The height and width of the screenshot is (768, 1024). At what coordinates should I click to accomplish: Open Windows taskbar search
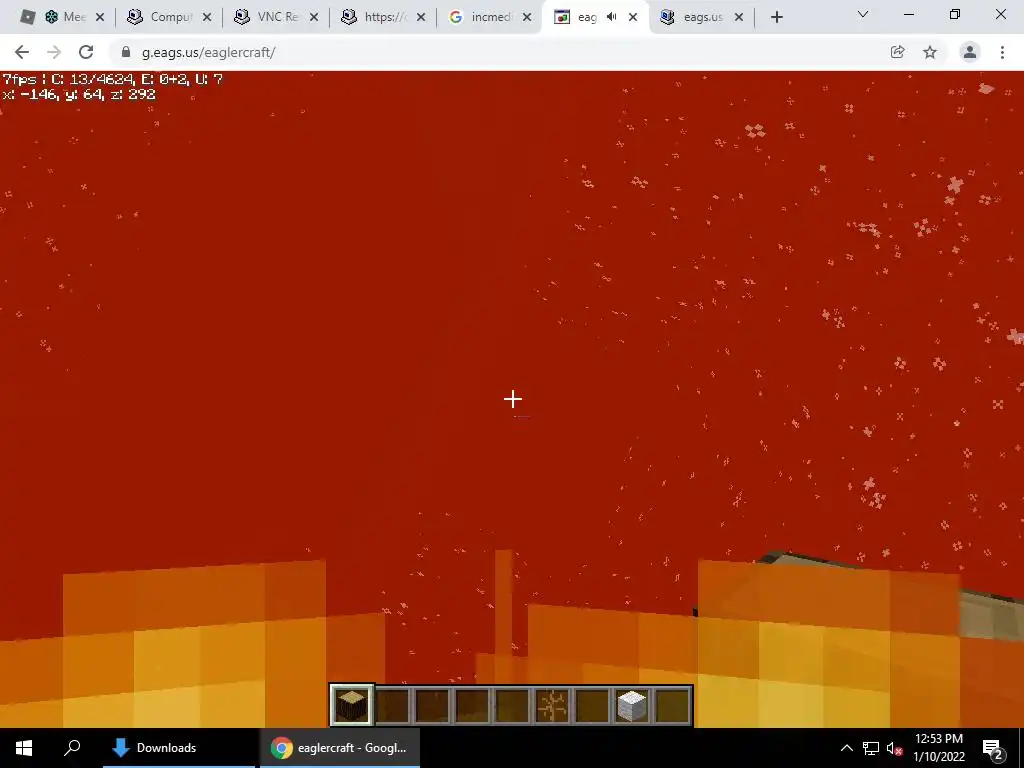[72, 748]
